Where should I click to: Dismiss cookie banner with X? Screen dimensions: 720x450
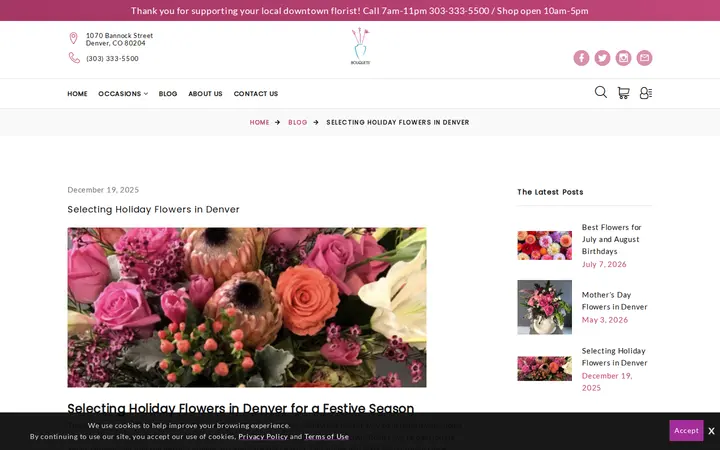tap(711, 431)
